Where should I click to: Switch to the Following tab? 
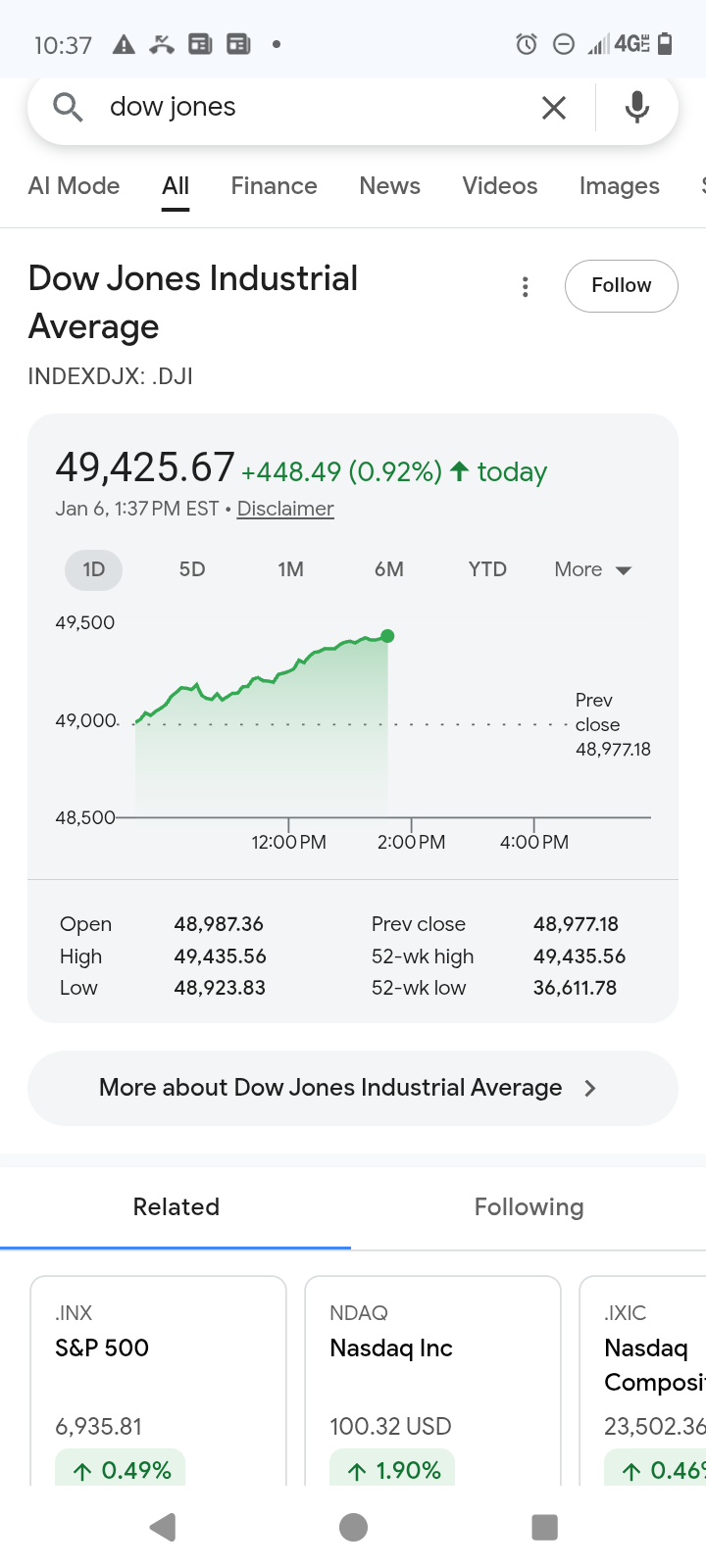[529, 1207]
